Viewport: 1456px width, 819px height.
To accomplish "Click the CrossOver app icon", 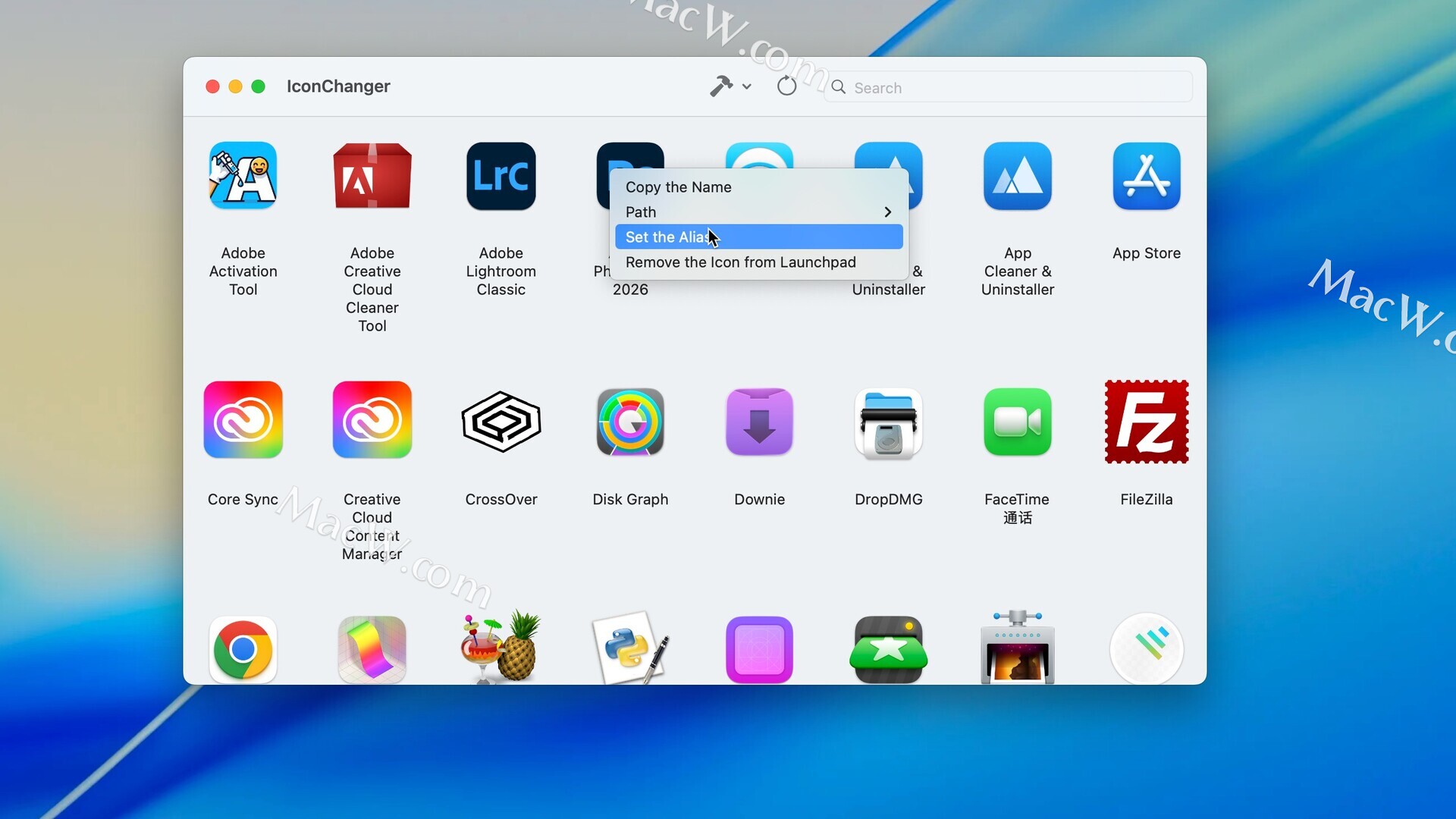I will [500, 422].
